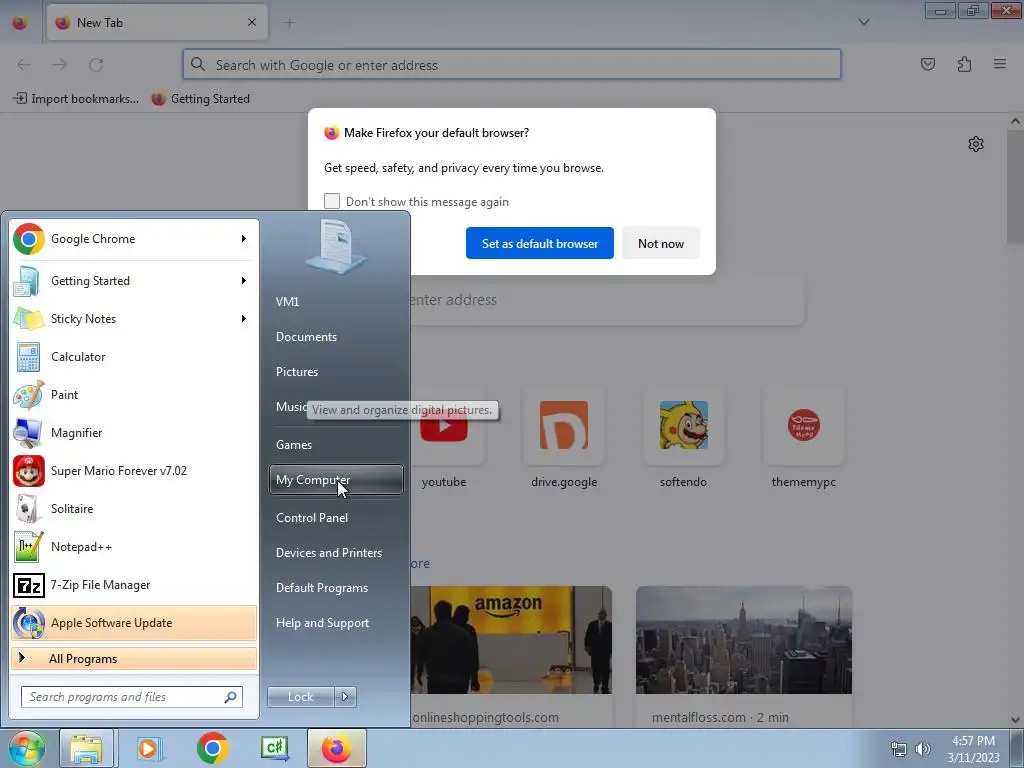Check Don't show this message again
The image size is (1024, 768).
click(x=332, y=201)
